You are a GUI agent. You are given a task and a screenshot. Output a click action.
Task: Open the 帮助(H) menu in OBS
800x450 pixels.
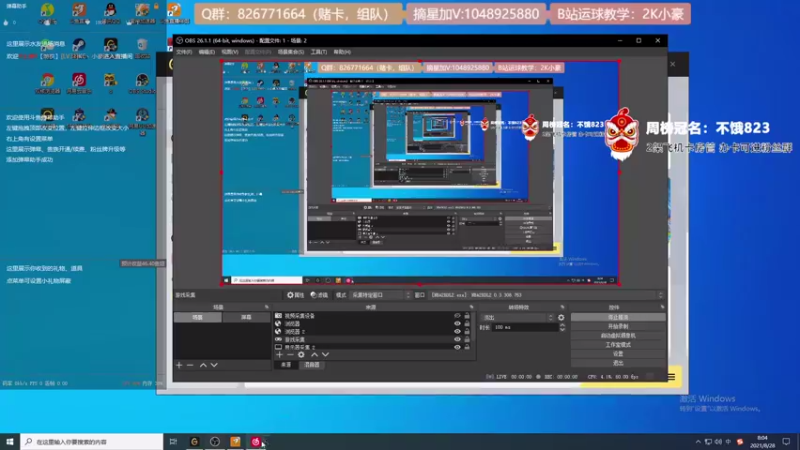[342, 52]
